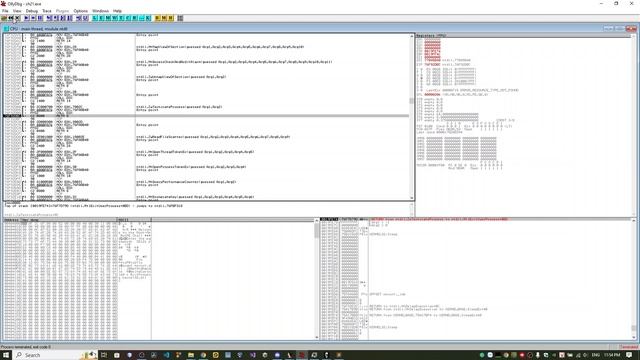The width and height of the screenshot is (640, 360).
Task: Run the program from toolbar
Action: pos(26,18)
